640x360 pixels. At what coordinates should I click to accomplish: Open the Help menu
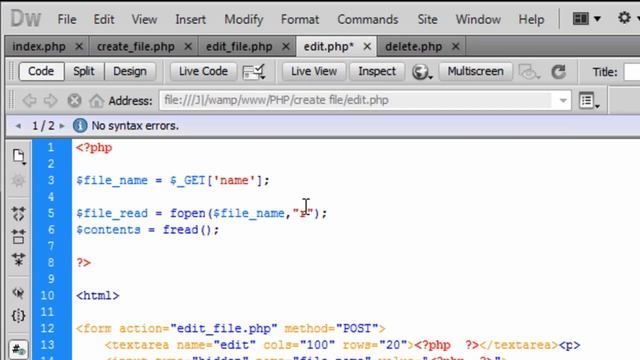click(x=531, y=19)
